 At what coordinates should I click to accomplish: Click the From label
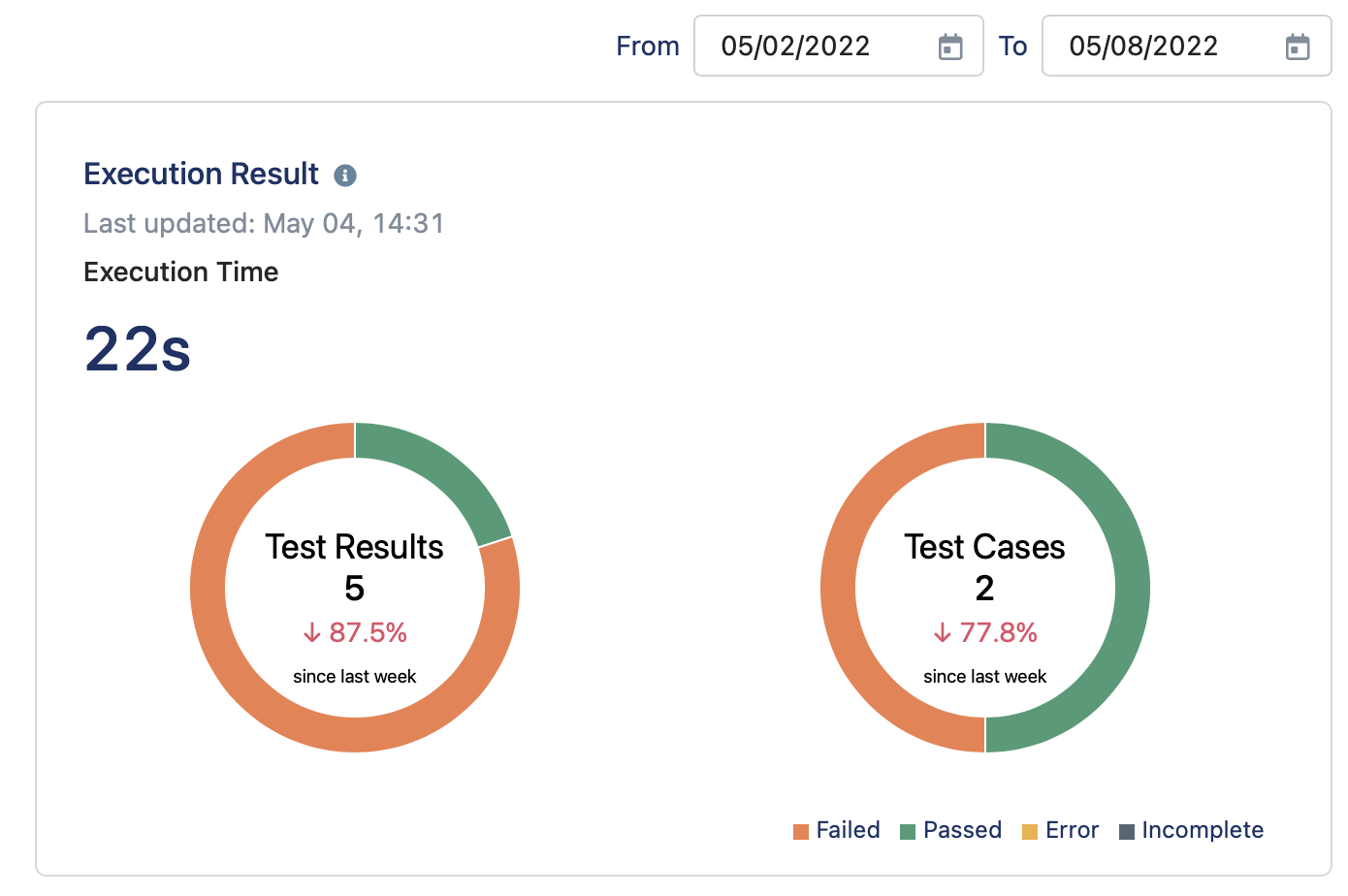click(x=648, y=46)
